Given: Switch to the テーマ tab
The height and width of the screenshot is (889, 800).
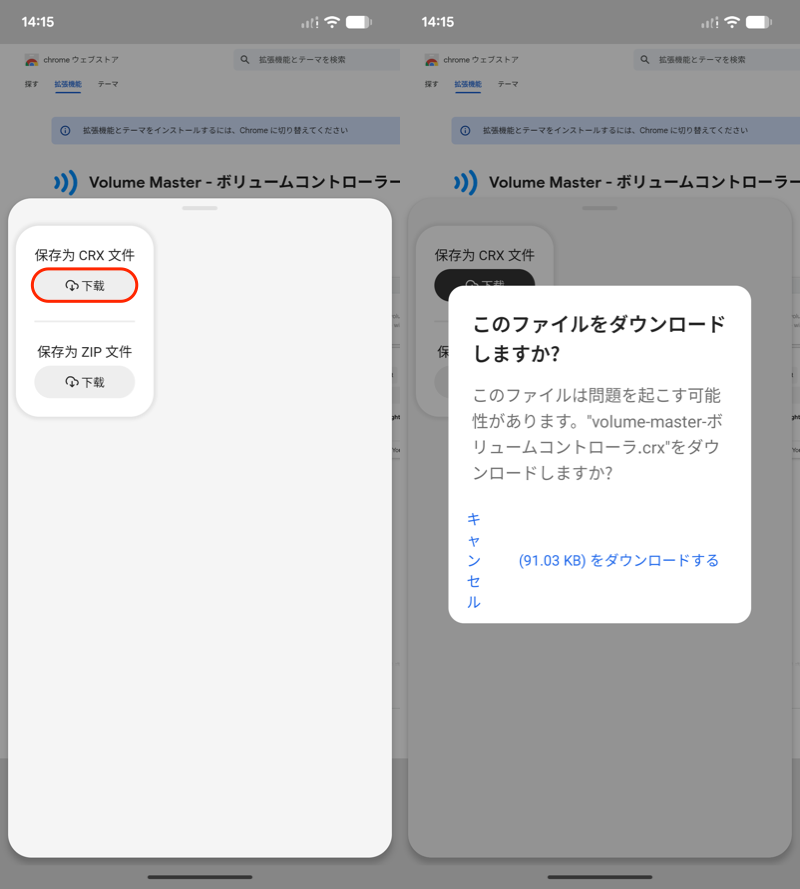Looking at the screenshot, I should [106, 84].
